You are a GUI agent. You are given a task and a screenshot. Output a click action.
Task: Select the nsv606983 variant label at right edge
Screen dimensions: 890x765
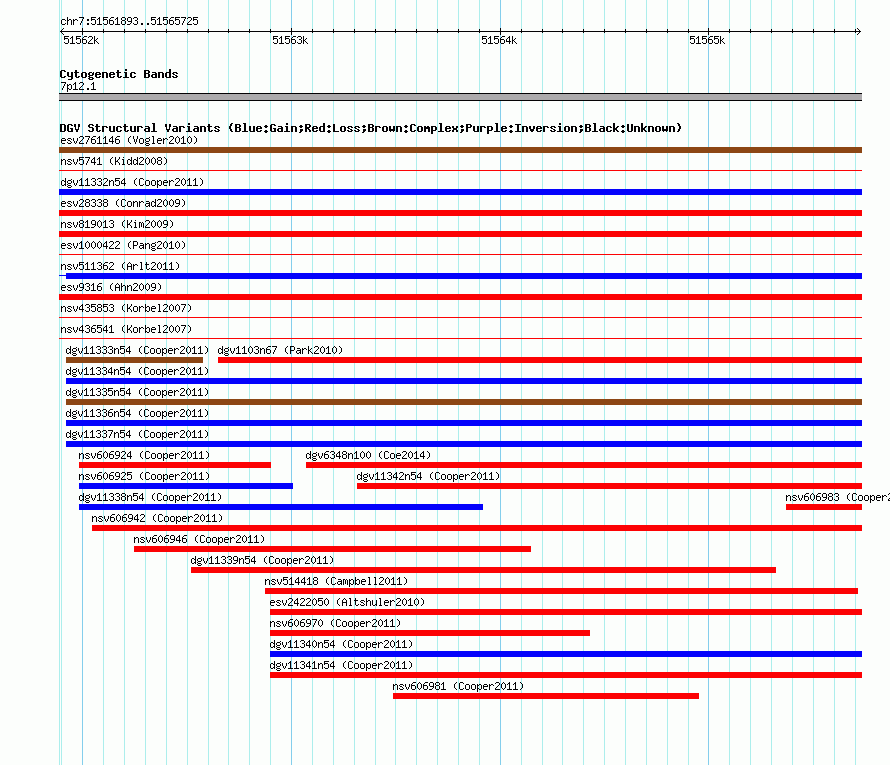[837, 497]
